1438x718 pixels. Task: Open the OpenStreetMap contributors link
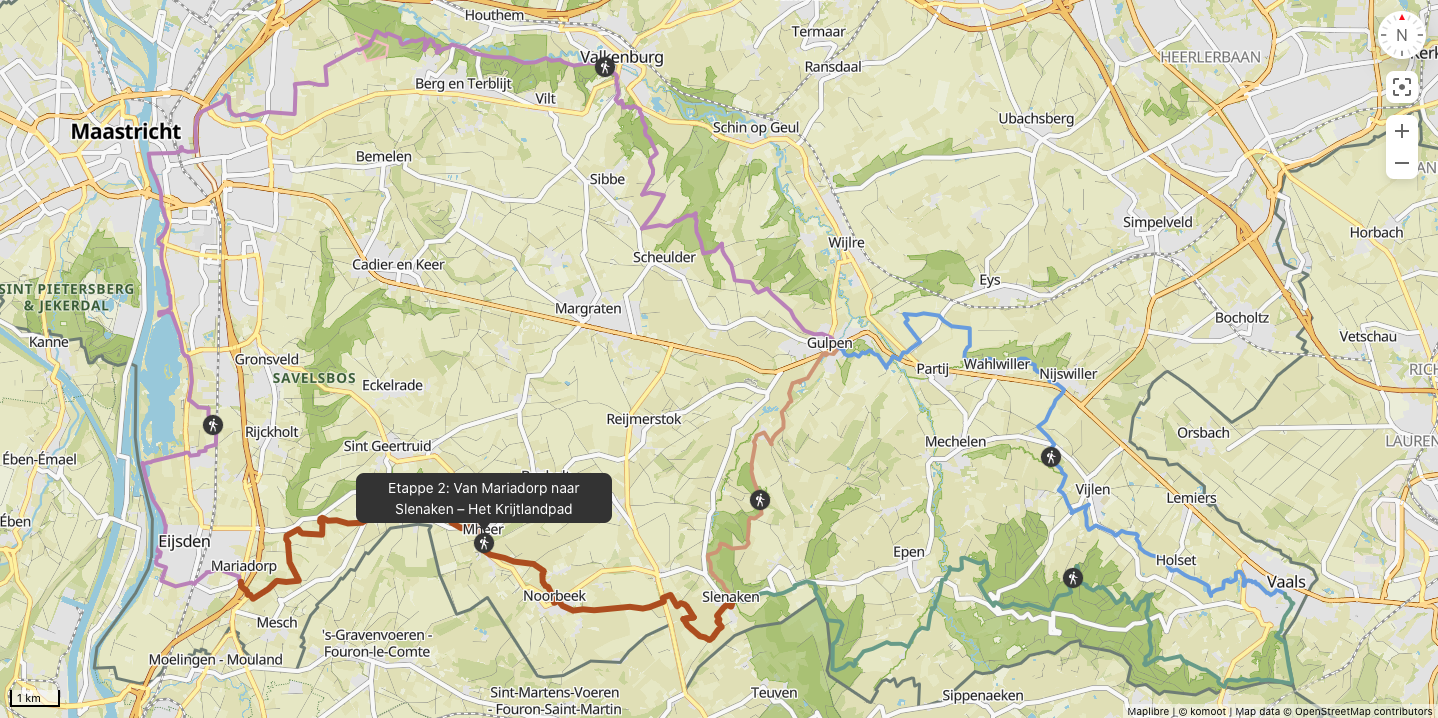point(1364,711)
